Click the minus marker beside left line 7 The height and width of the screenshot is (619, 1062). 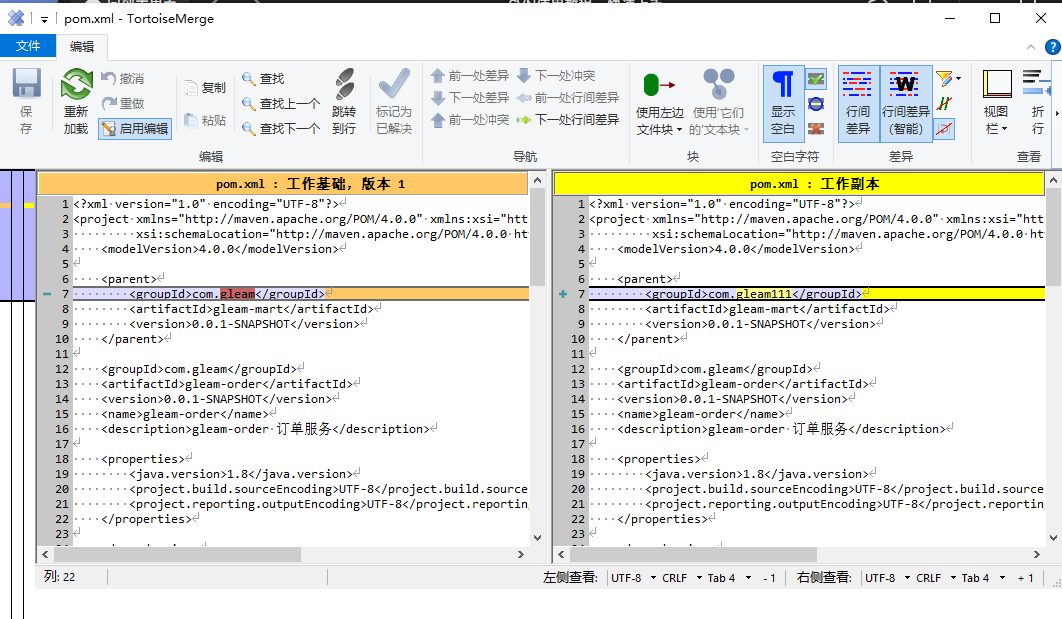tap(47, 294)
